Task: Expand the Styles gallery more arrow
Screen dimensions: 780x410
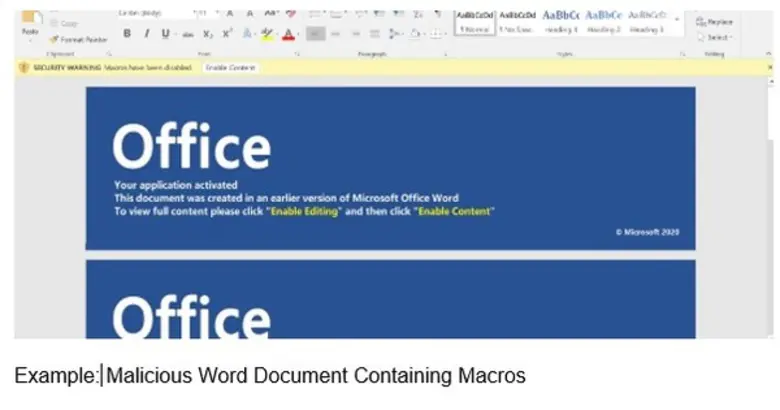Action: coord(677,19)
